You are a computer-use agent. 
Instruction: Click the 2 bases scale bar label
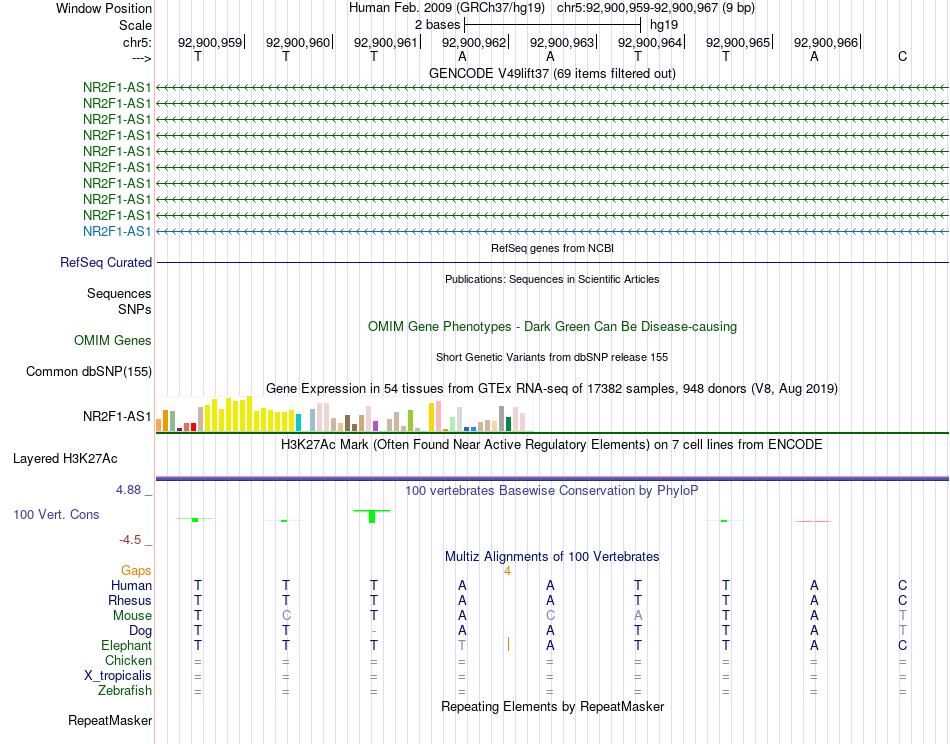coord(437,25)
